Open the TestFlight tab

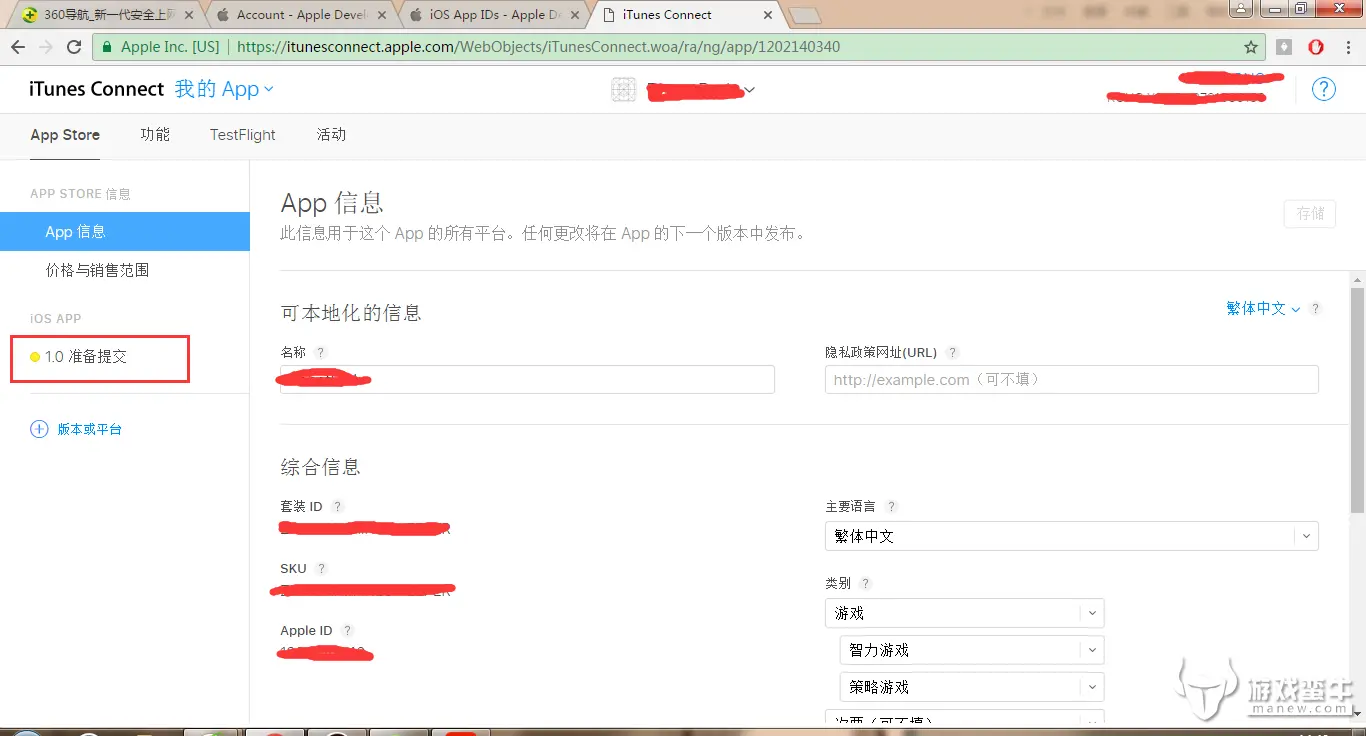coord(243,135)
